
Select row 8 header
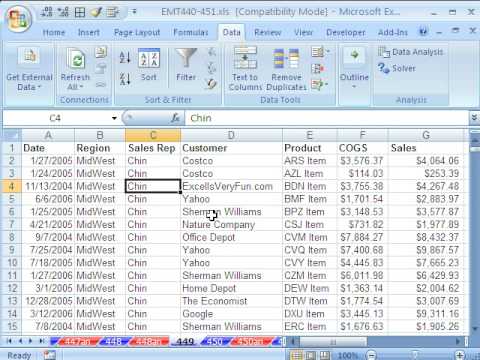click(12, 237)
